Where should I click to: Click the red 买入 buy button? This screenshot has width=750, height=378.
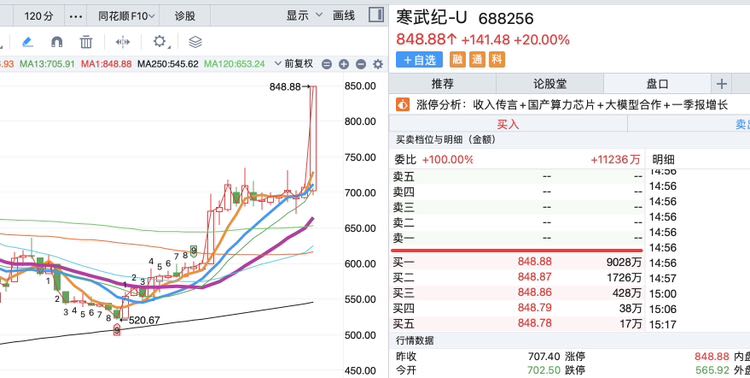(508, 124)
